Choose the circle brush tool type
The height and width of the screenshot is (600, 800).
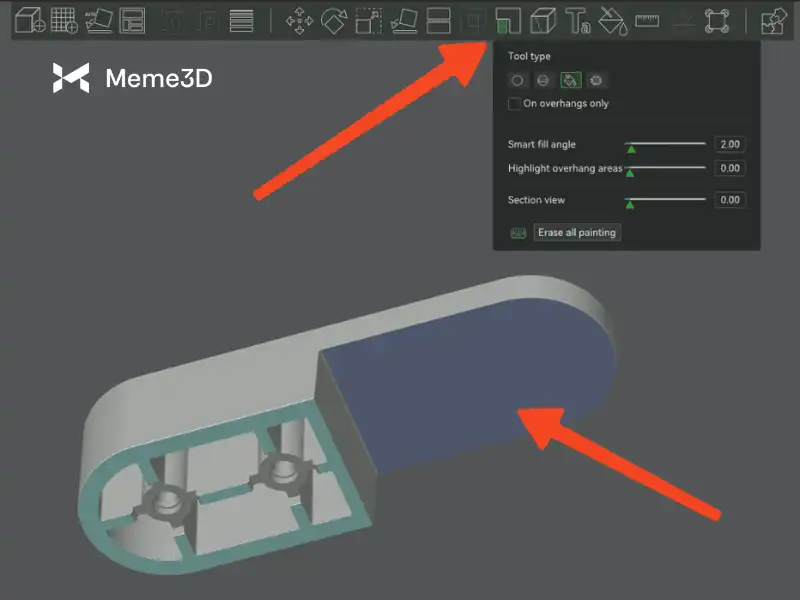click(x=517, y=80)
